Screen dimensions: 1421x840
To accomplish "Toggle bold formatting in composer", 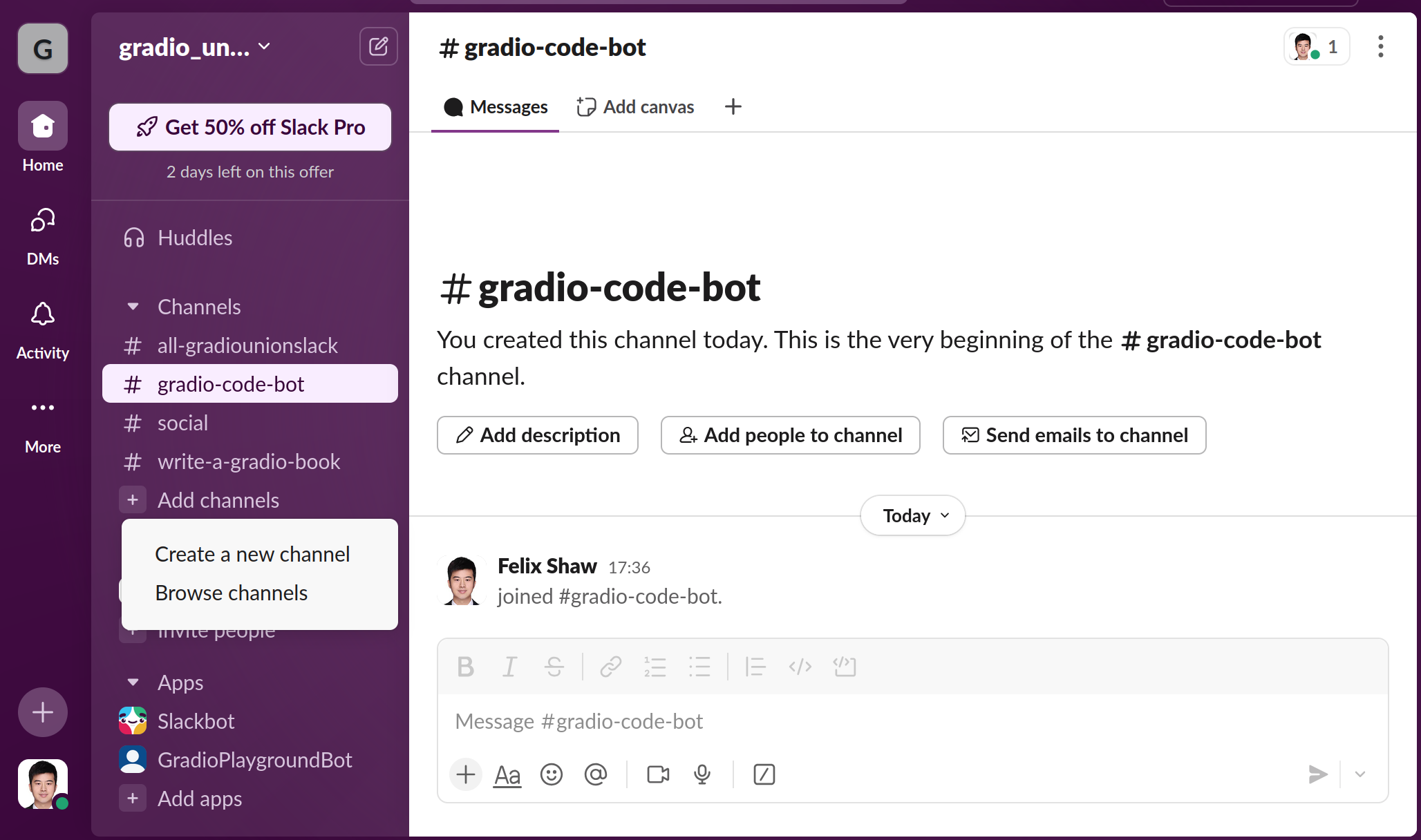I will [465, 667].
